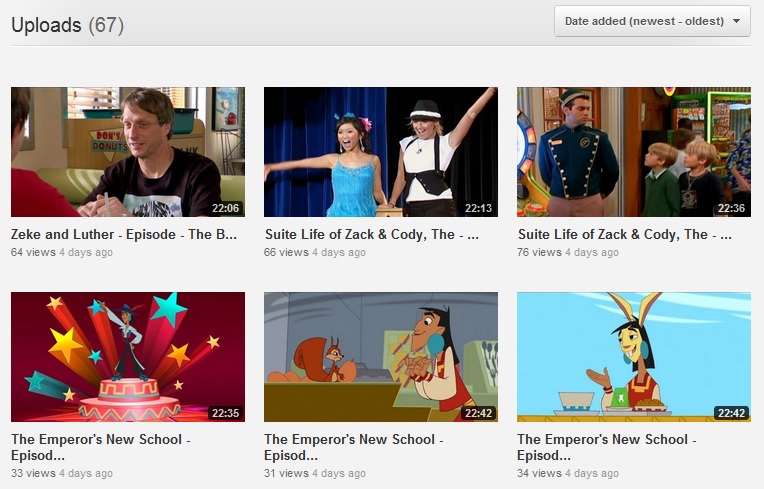
Task: Open the cartoon thumbnail with the squirrel
Action: (x=380, y=357)
